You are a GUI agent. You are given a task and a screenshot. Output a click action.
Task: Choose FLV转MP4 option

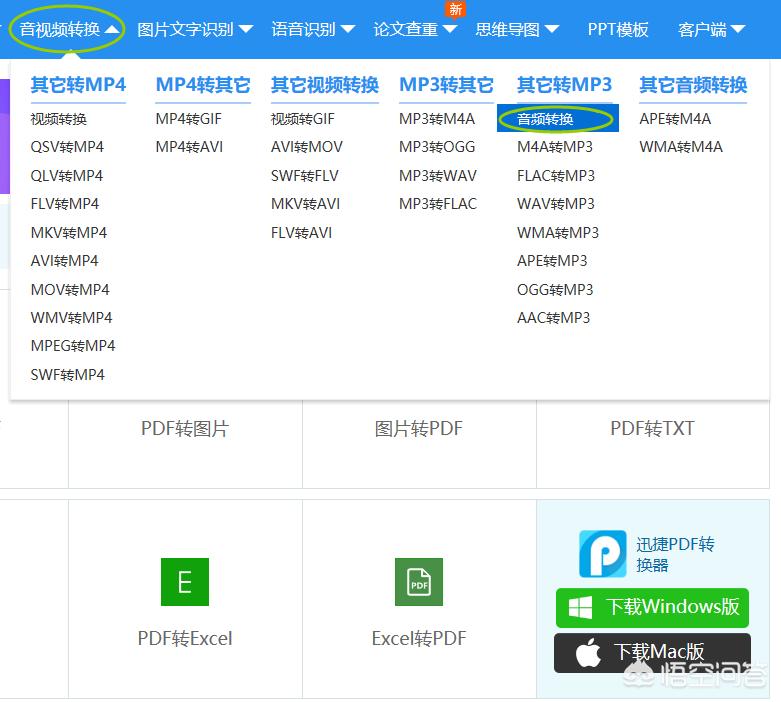pos(65,204)
